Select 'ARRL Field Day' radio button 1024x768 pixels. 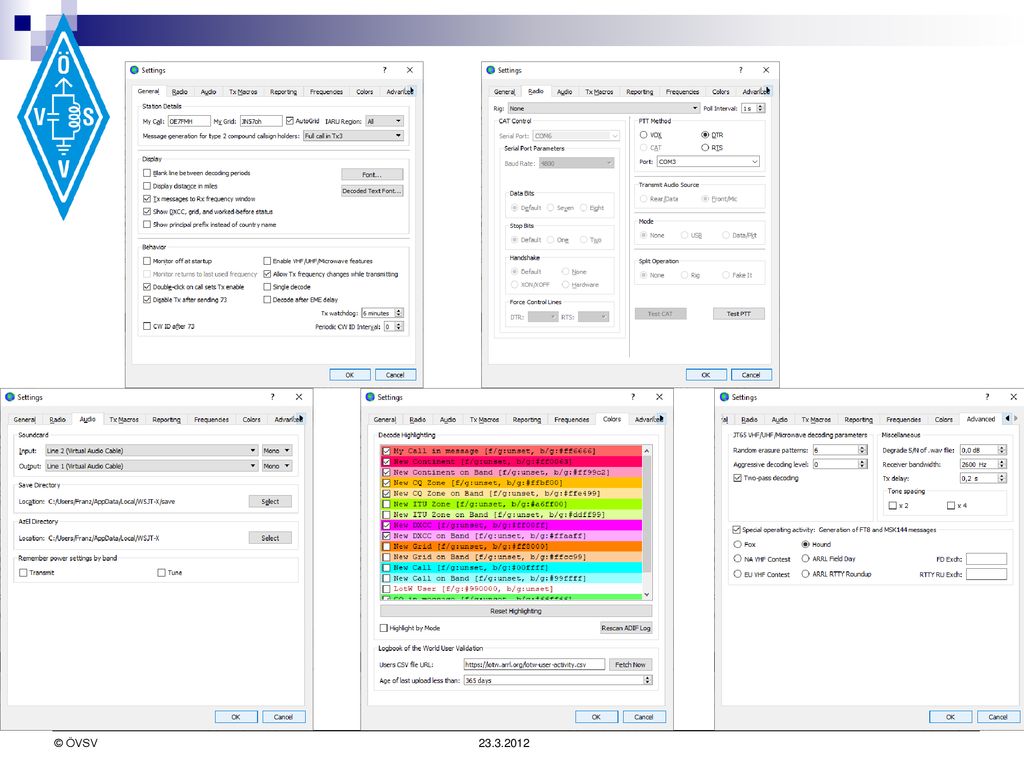click(x=805, y=558)
